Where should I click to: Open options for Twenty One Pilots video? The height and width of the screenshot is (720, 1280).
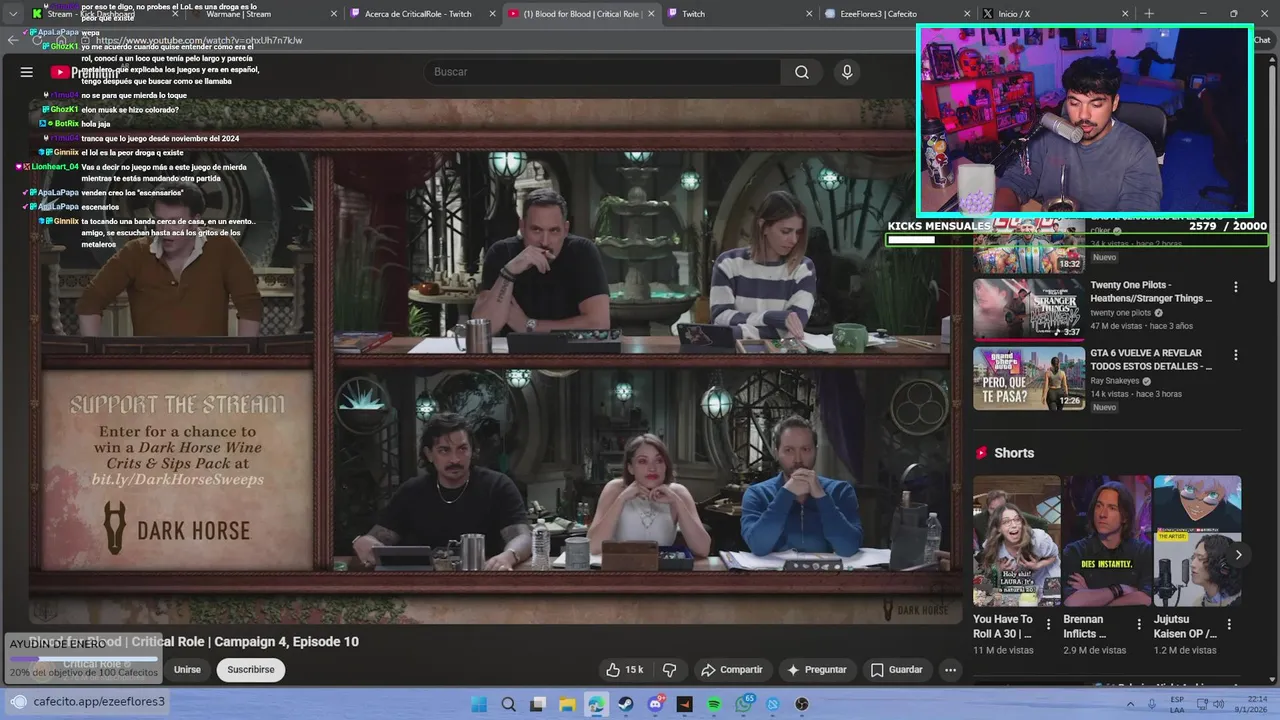pos(1235,287)
